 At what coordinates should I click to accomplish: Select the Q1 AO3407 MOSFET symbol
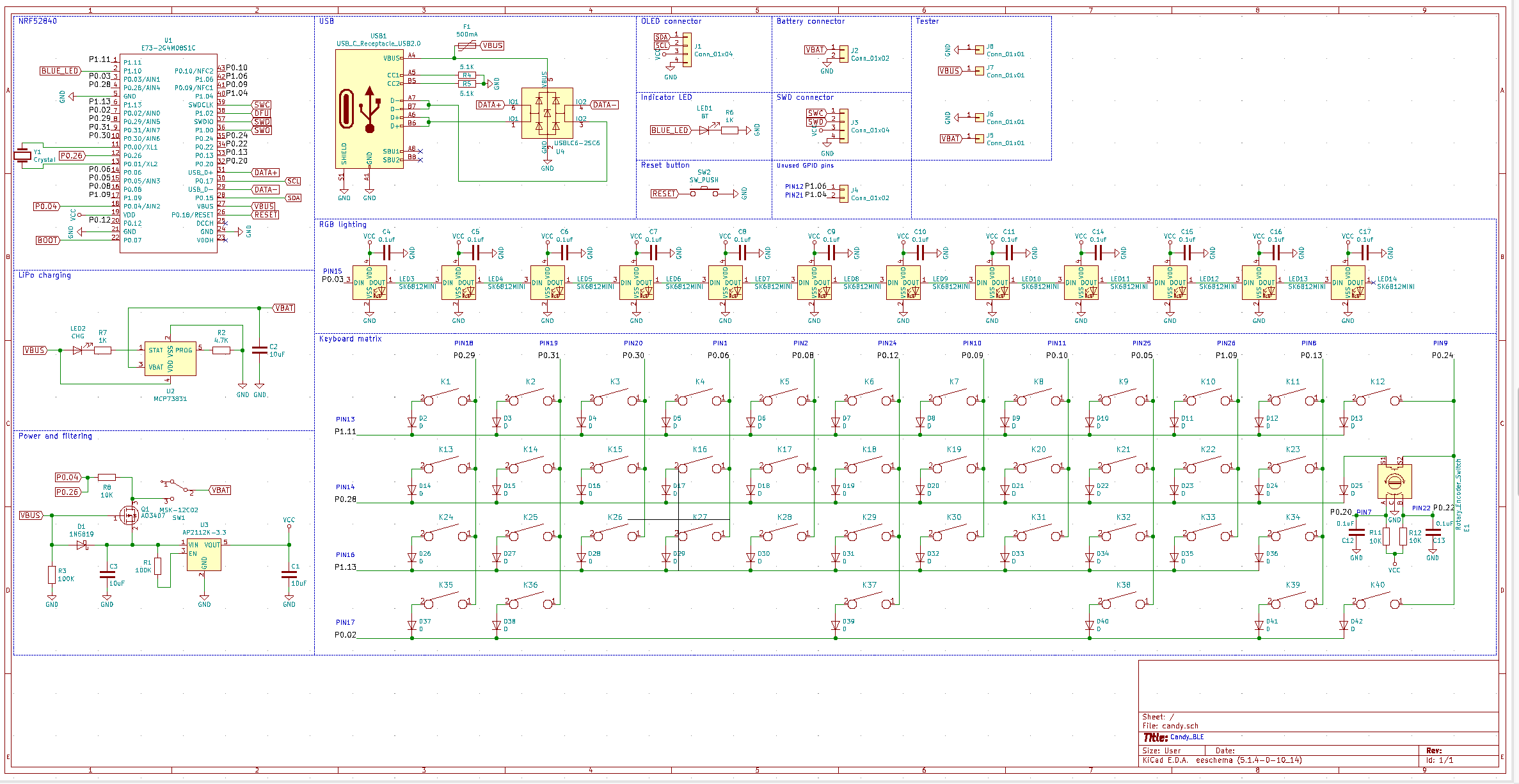[x=131, y=515]
